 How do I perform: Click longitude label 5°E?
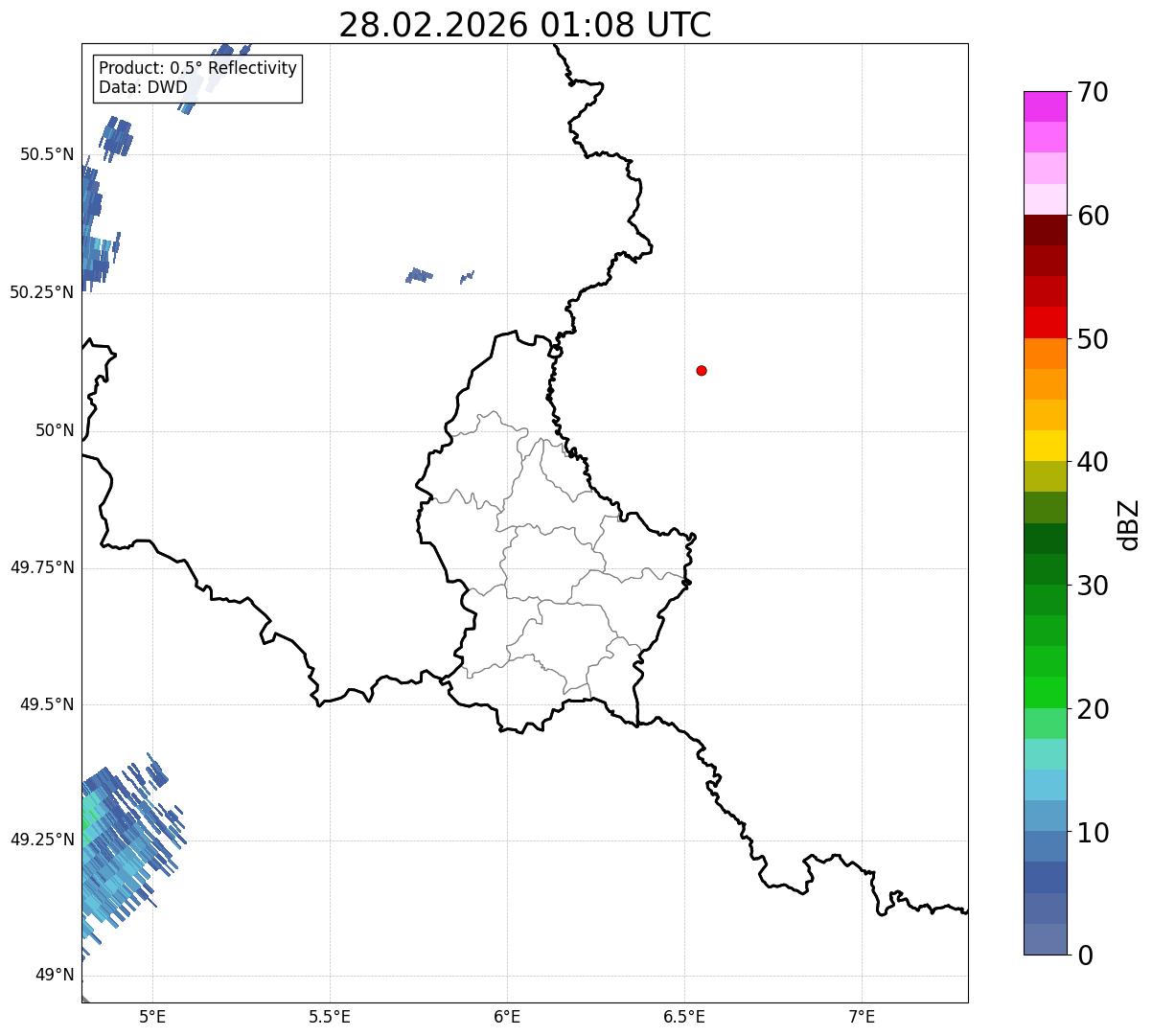pyautogui.click(x=152, y=1016)
